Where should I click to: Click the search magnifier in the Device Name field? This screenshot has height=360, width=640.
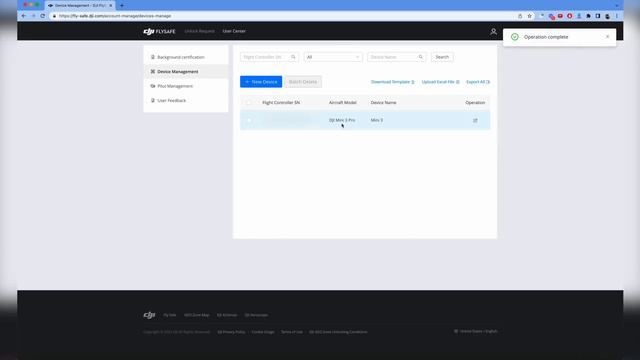(x=420, y=57)
